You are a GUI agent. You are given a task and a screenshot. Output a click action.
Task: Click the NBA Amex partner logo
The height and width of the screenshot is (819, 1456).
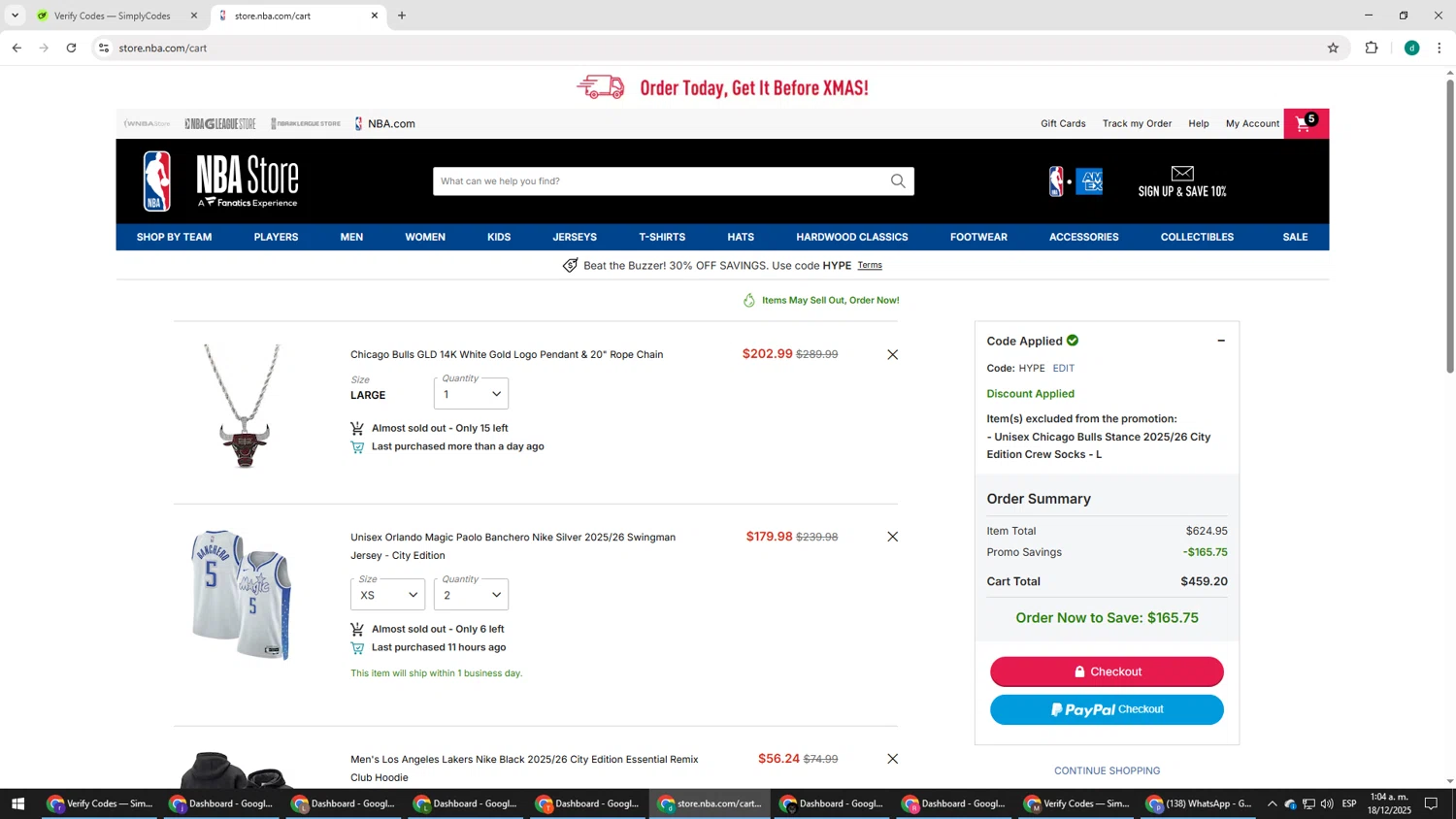[1075, 181]
